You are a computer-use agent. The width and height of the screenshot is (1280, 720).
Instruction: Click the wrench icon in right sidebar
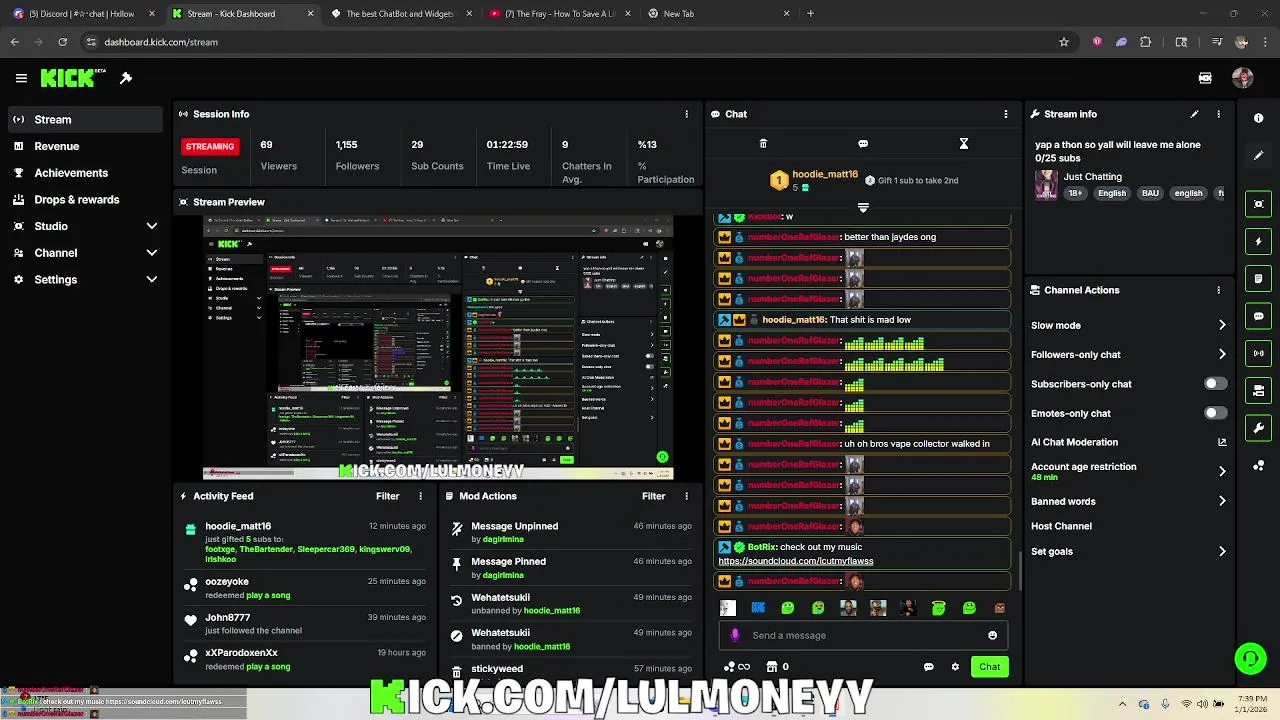point(1259,428)
